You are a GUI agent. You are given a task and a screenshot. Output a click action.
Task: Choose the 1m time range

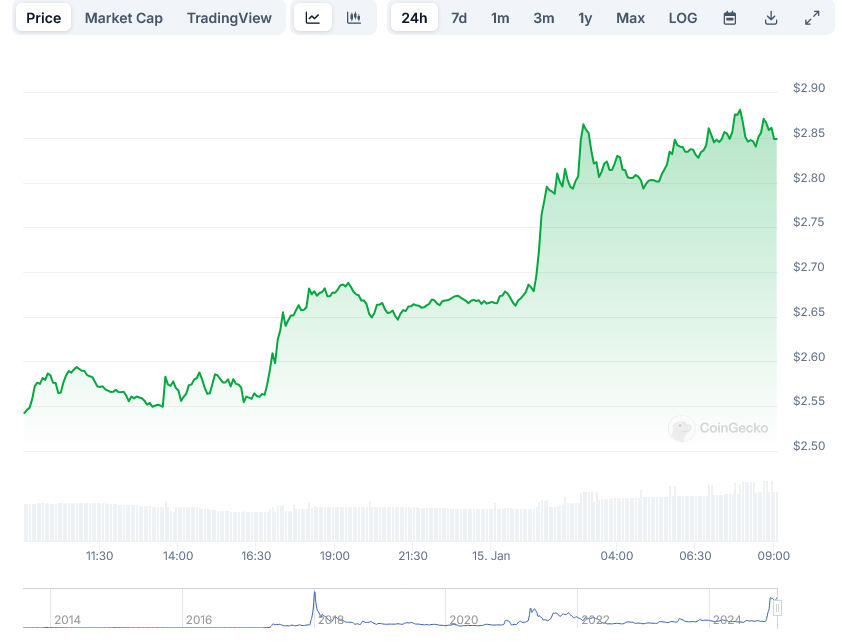500,18
